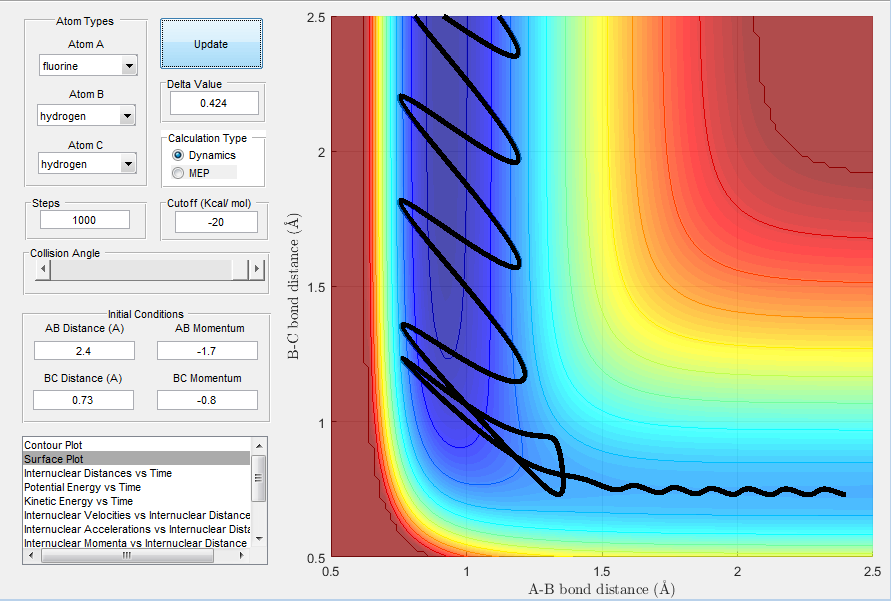The width and height of the screenshot is (891, 601).
Task: Click plot list scroll down arrow
Action: pos(259,539)
